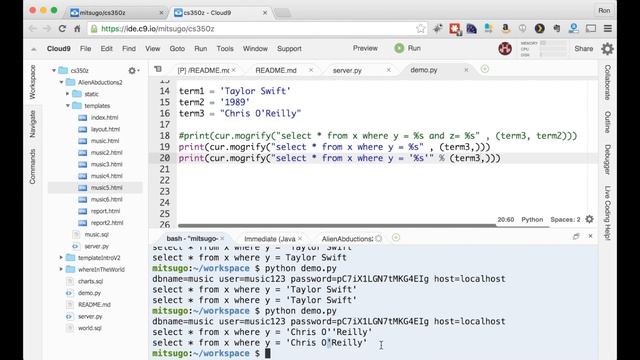Click the Amazon extension icon
The width and height of the screenshot is (640, 360).
point(505,28)
